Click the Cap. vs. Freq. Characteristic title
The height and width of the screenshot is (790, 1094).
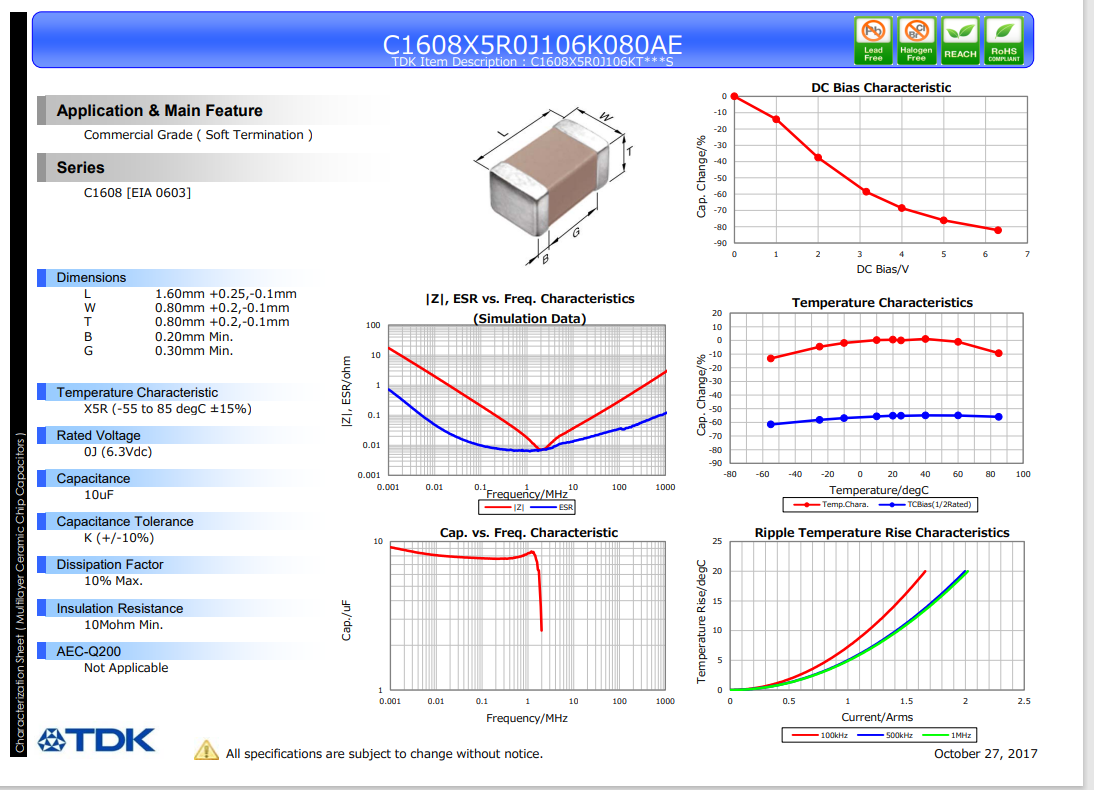click(529, 532)
